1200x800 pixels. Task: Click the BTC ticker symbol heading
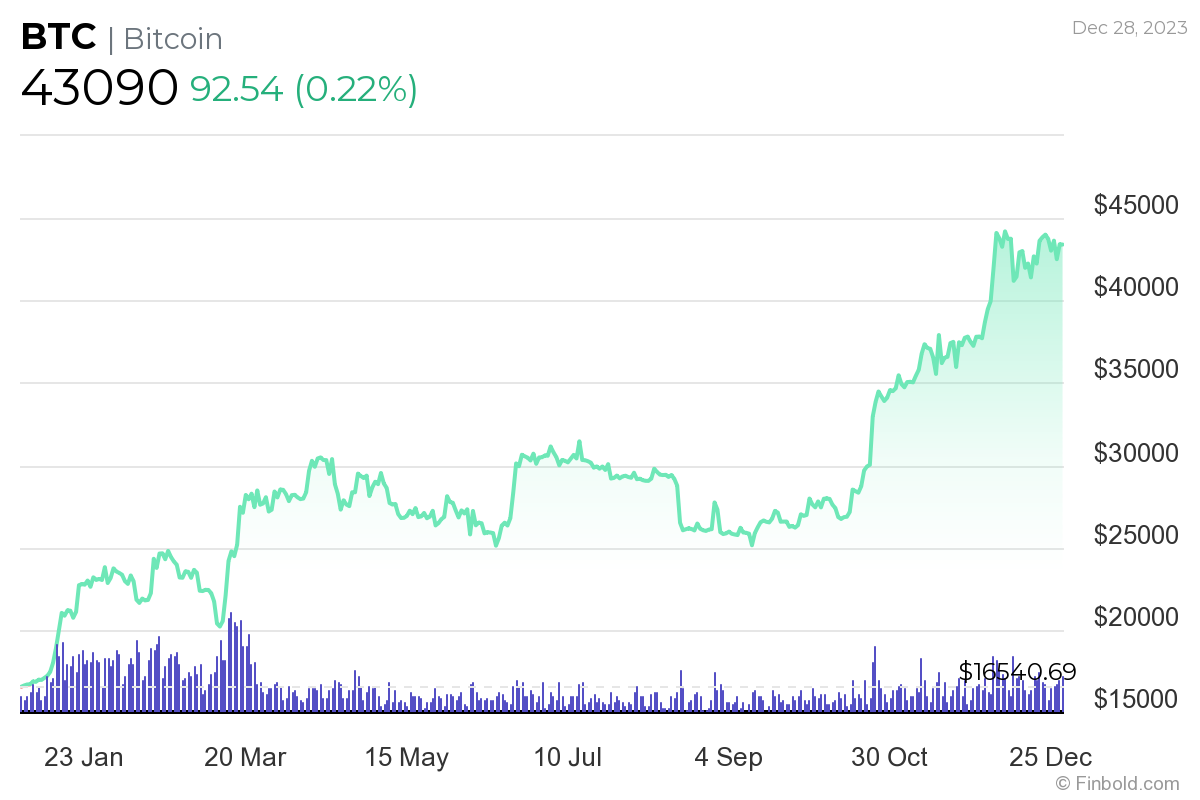[59, 38]
